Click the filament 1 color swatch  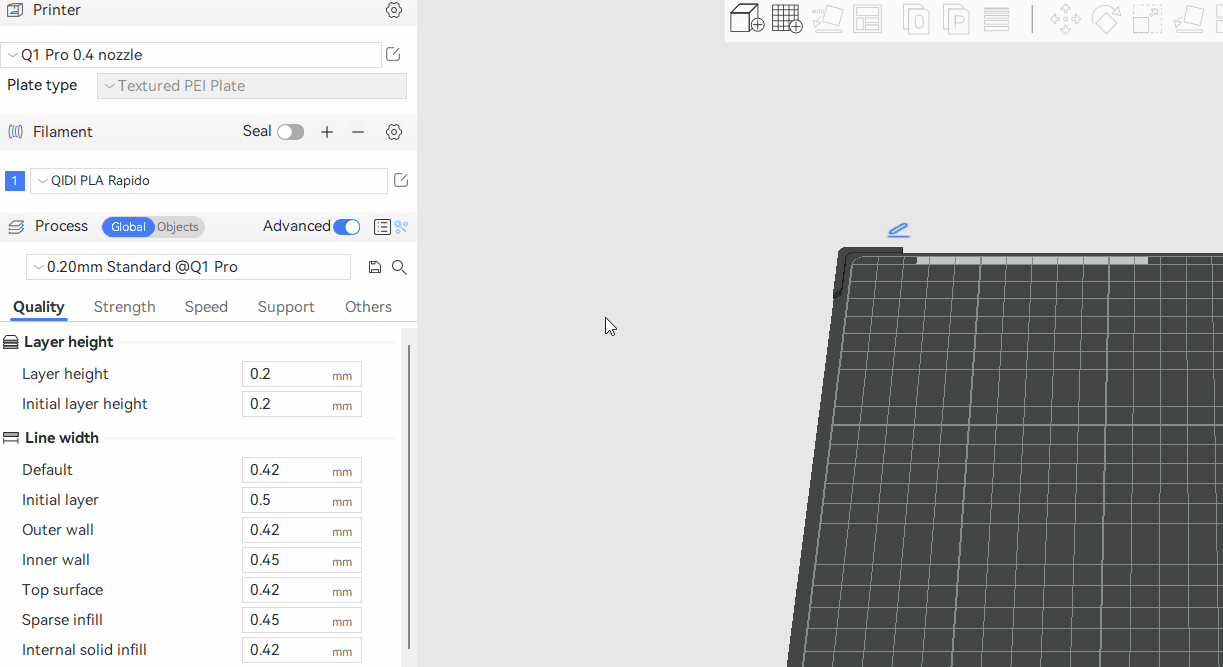click(15, 181)
